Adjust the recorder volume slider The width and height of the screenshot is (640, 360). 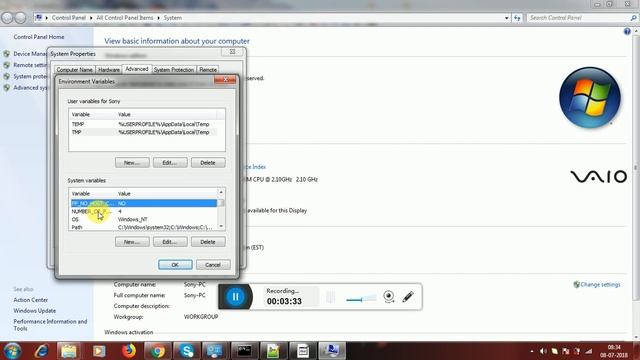point(361,299)
